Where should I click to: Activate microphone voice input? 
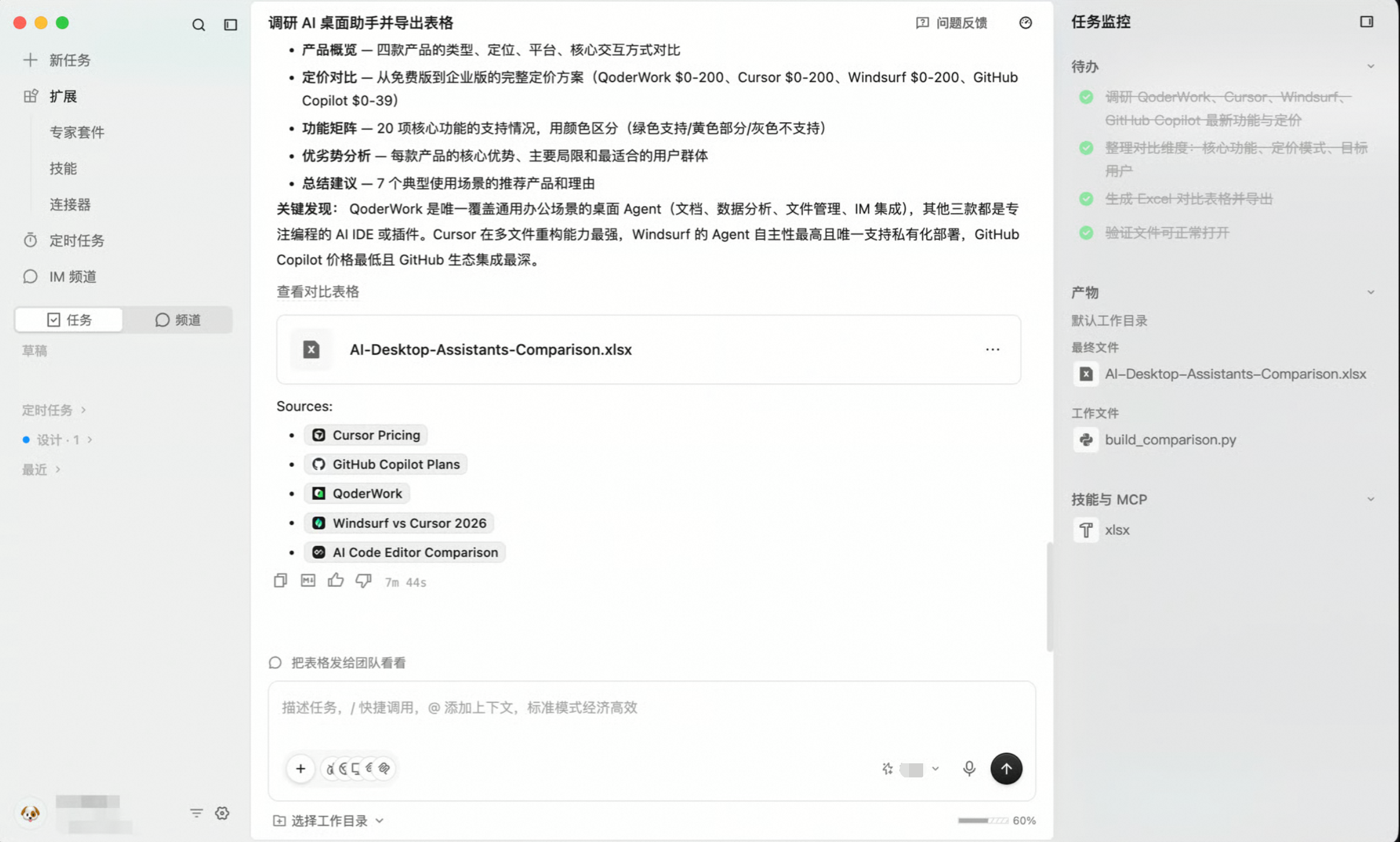tap(969, 769)
